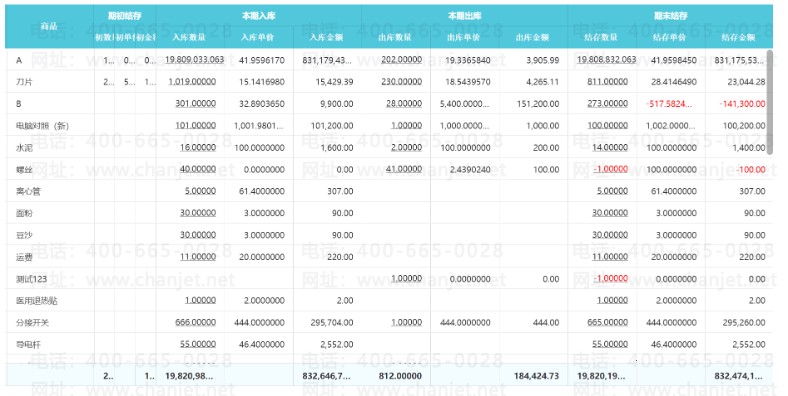The image size is (788, 396).
Task: Select product name cell 电脑对账（新）
Action: point(42,126)
